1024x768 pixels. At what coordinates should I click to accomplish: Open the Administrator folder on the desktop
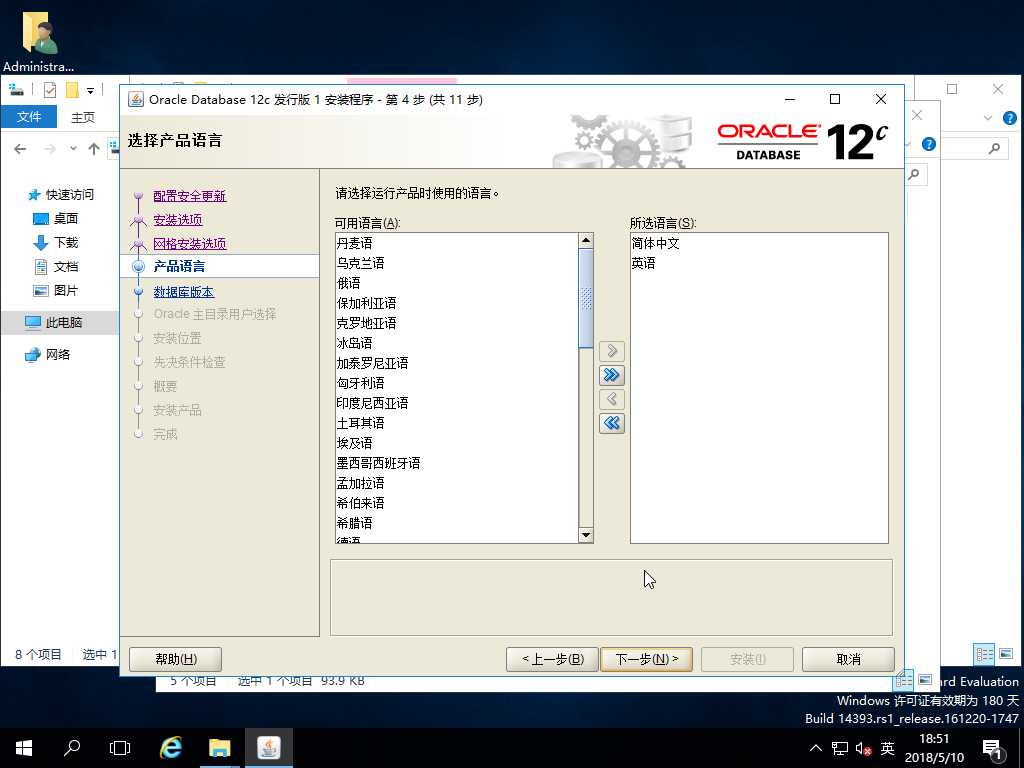(39, 40)
